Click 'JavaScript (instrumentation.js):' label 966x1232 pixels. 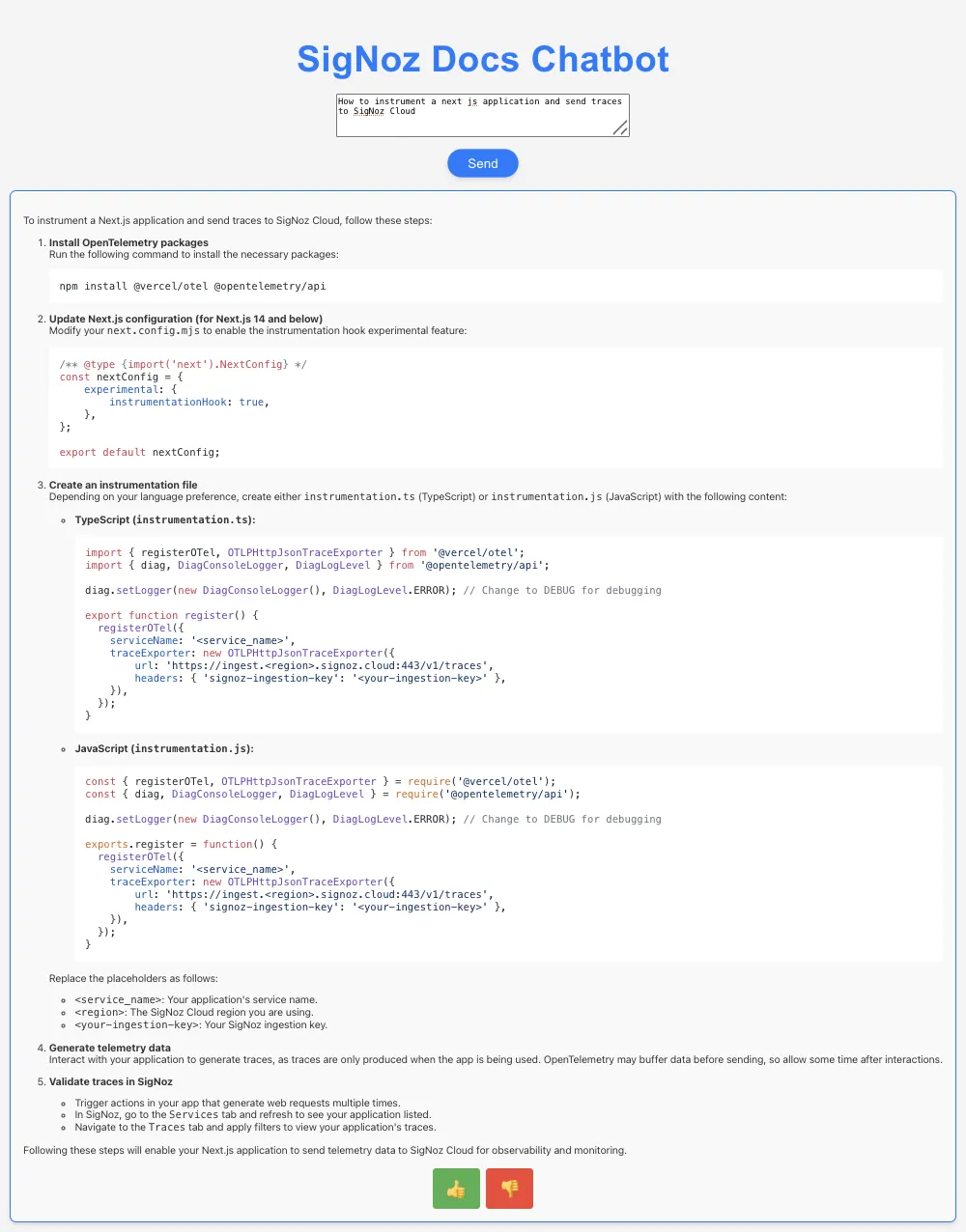pyautogui.click(x=164, y=749)
